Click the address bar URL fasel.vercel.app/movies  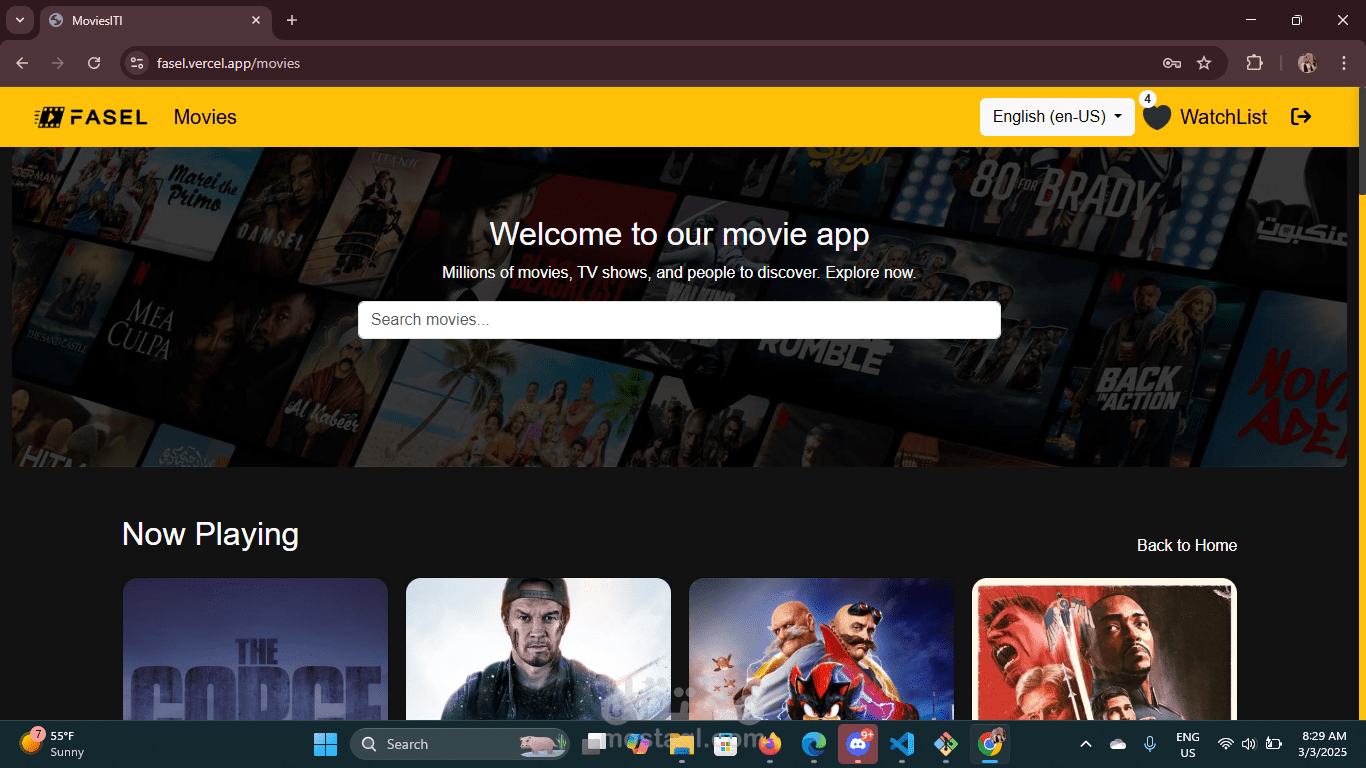pyautogui.click(x=228, y=63)
